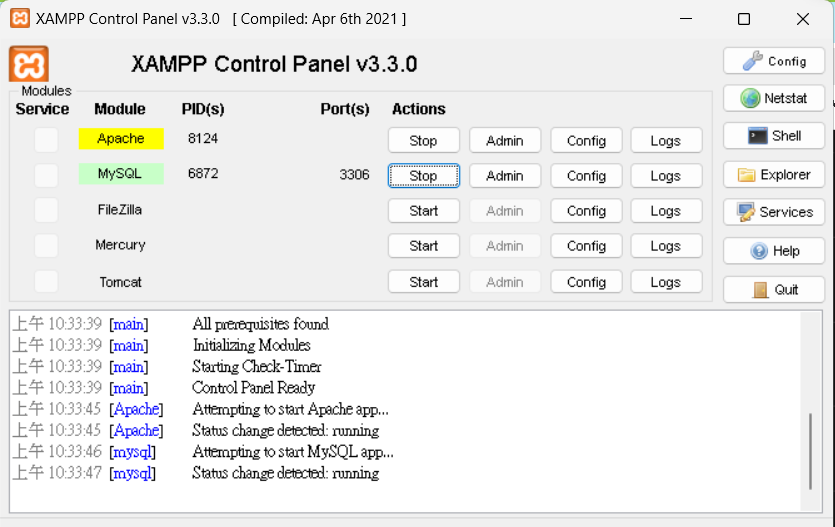
Task: Open Config menu for Tomcat
Action: 586,282
